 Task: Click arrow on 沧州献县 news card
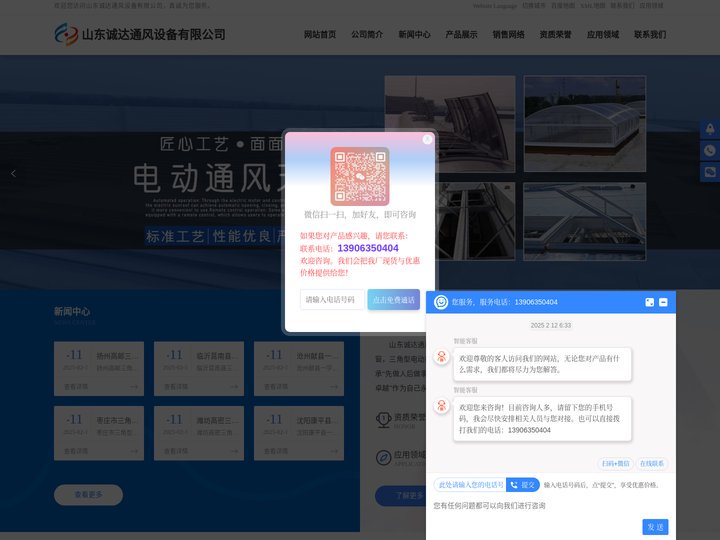tap(334, 387)
